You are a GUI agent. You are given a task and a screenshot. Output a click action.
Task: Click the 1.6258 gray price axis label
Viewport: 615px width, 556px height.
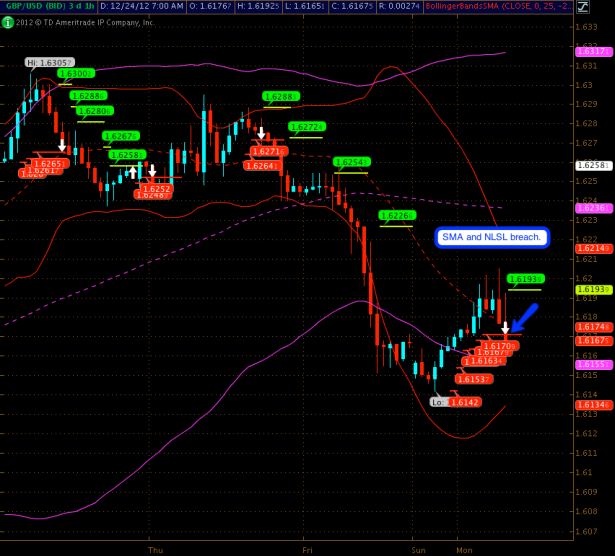pyautogui.click(x=593, y=165)
